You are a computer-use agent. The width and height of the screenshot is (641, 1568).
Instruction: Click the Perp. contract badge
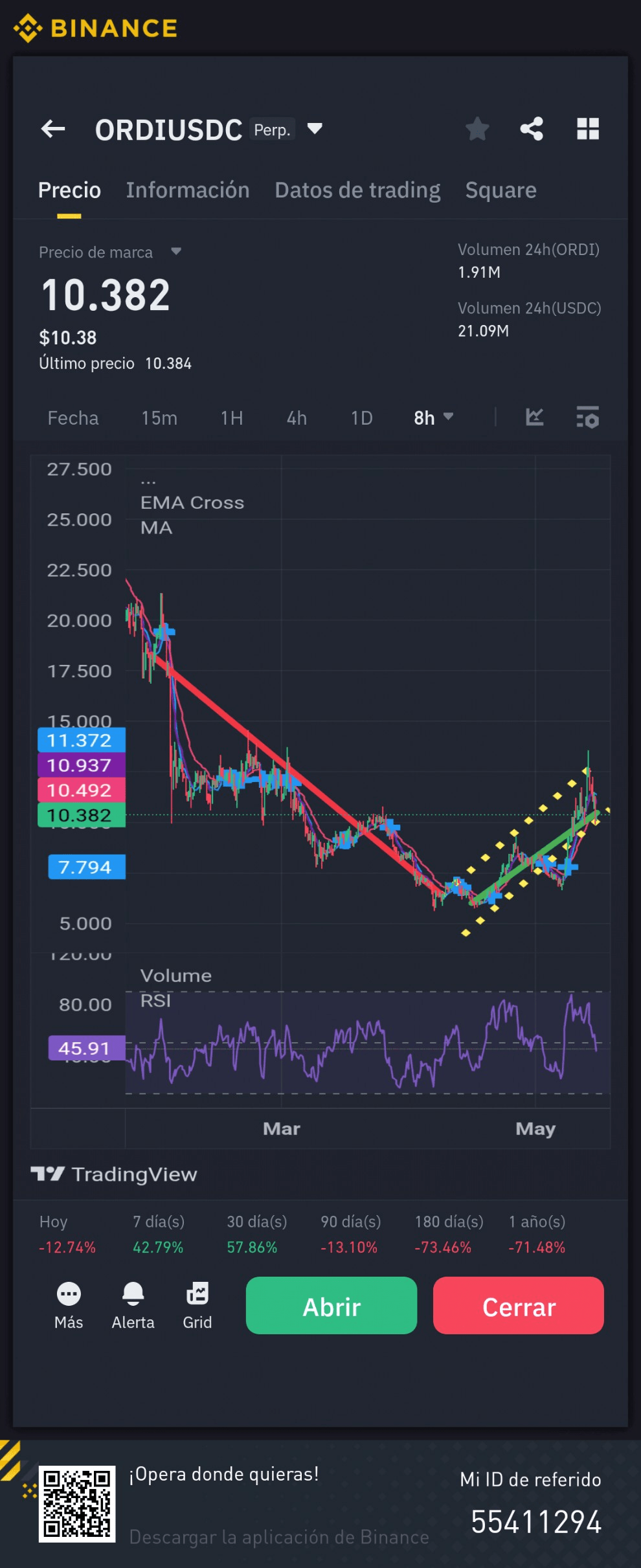[272, 129]
